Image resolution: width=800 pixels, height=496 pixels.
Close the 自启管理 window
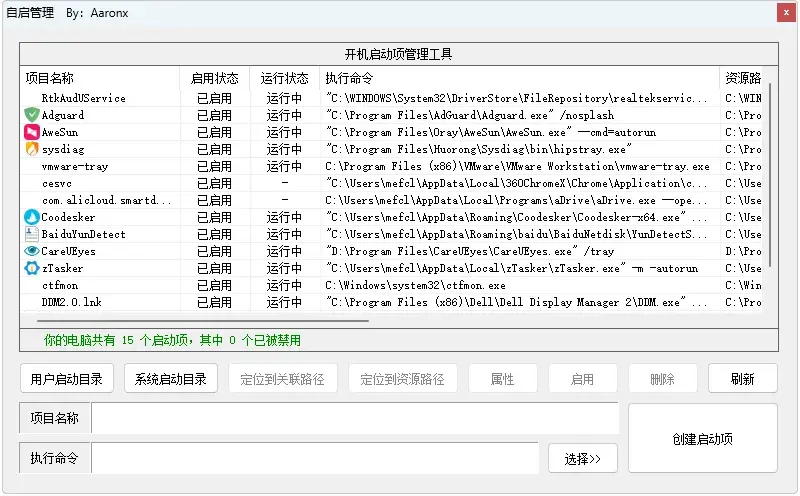pyautogui.click(x=786, y=13)
